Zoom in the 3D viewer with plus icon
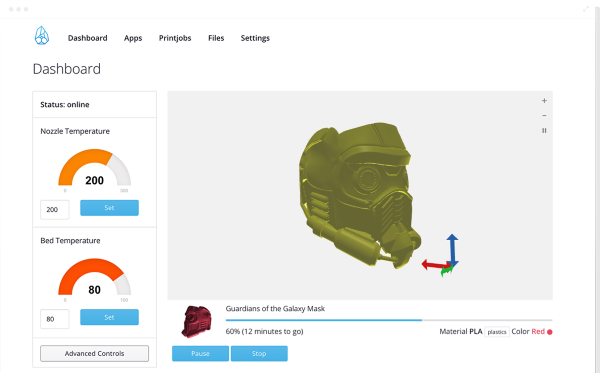The image size is (600, 373). pos(544,101)
